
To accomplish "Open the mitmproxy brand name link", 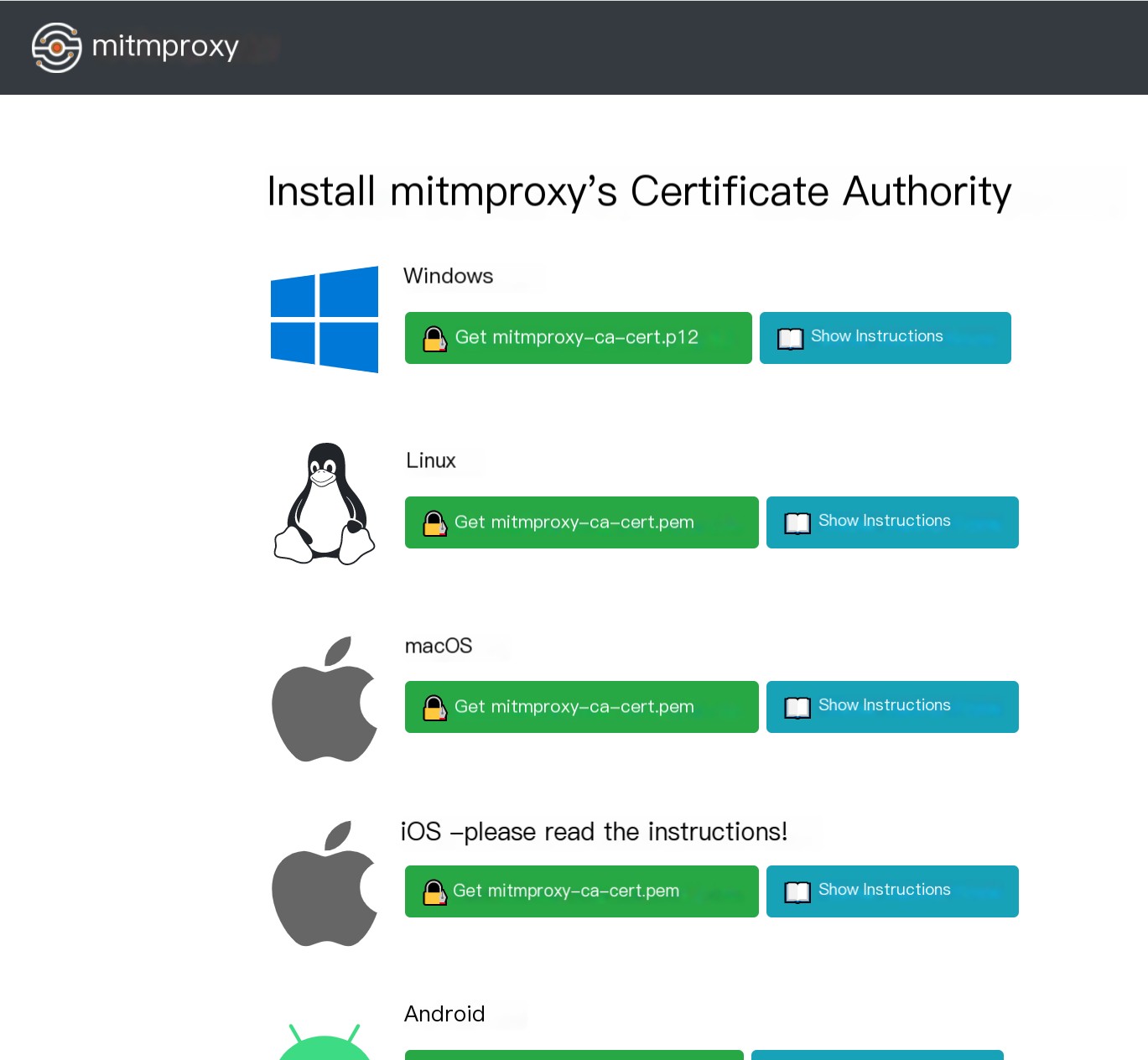I will (x=165, y=46).
